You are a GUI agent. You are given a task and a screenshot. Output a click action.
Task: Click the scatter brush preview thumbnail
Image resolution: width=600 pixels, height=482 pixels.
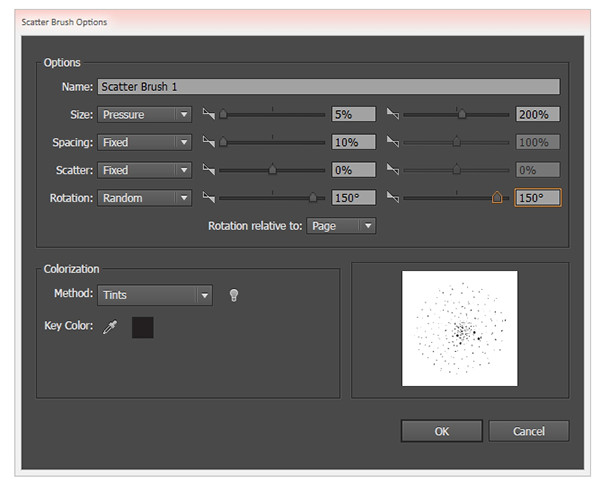pyautogui.click(x=459, y=328)
